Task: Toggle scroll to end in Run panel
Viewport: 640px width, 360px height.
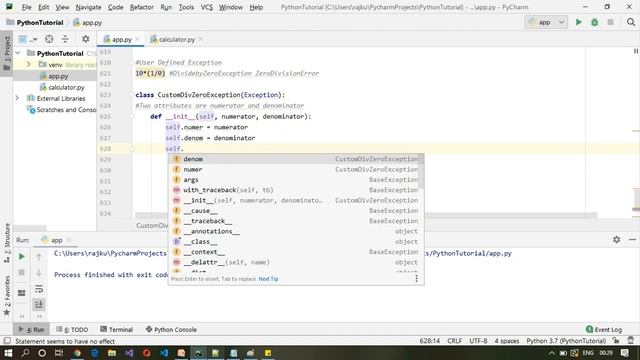Action: [x=39, y=304]
